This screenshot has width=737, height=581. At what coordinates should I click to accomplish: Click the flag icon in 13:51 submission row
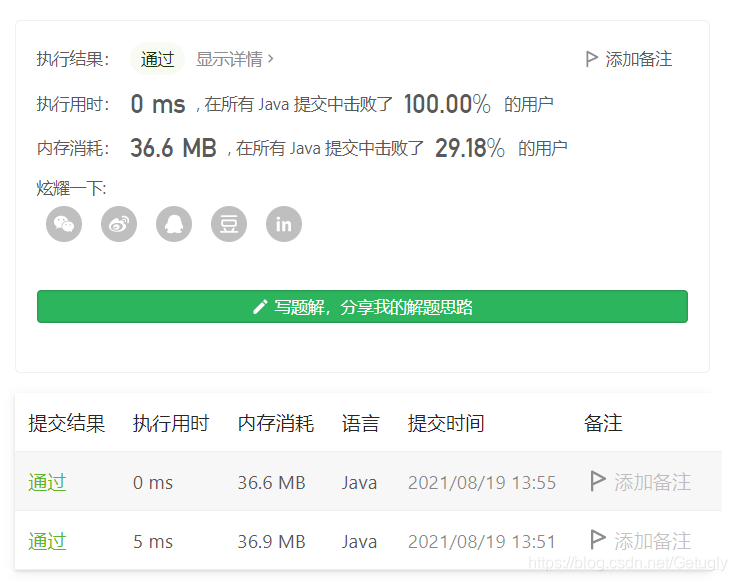pos(597,540)
